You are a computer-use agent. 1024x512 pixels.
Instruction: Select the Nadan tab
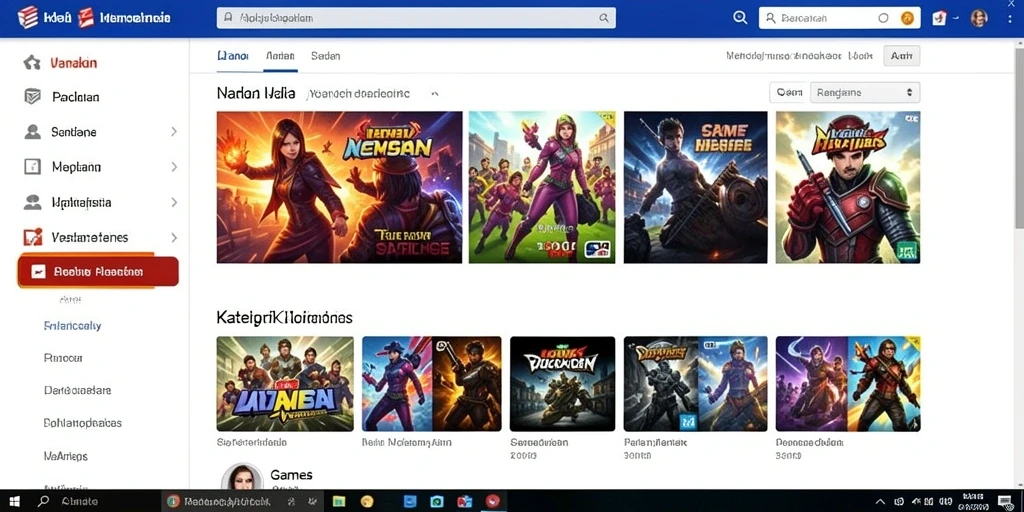[x=280, y=56]
